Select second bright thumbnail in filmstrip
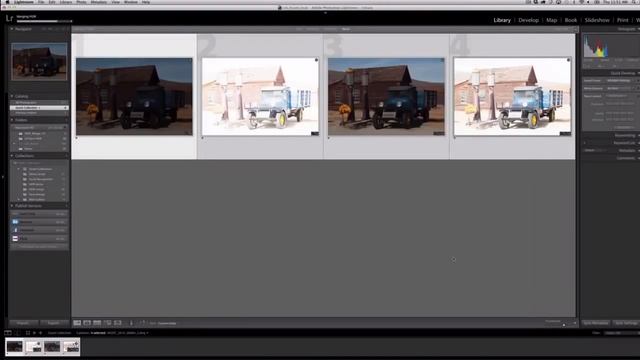Viewport: 640px width, 360px height. (x=33, y=347)
